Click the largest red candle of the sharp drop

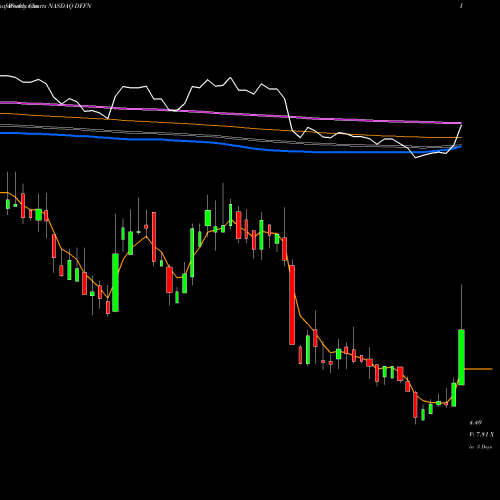[x=292, y=305]
